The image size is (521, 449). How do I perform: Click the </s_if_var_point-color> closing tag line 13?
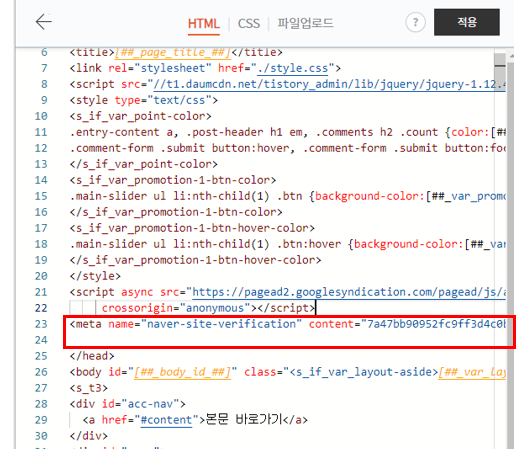[x=144, y=164]
